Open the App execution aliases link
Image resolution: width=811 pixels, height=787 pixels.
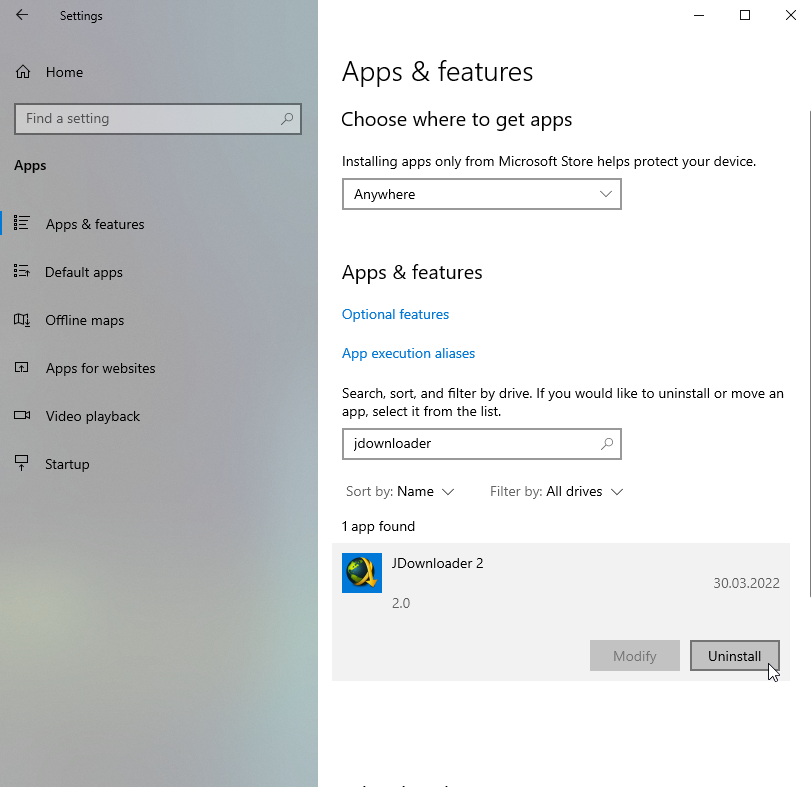408,353
